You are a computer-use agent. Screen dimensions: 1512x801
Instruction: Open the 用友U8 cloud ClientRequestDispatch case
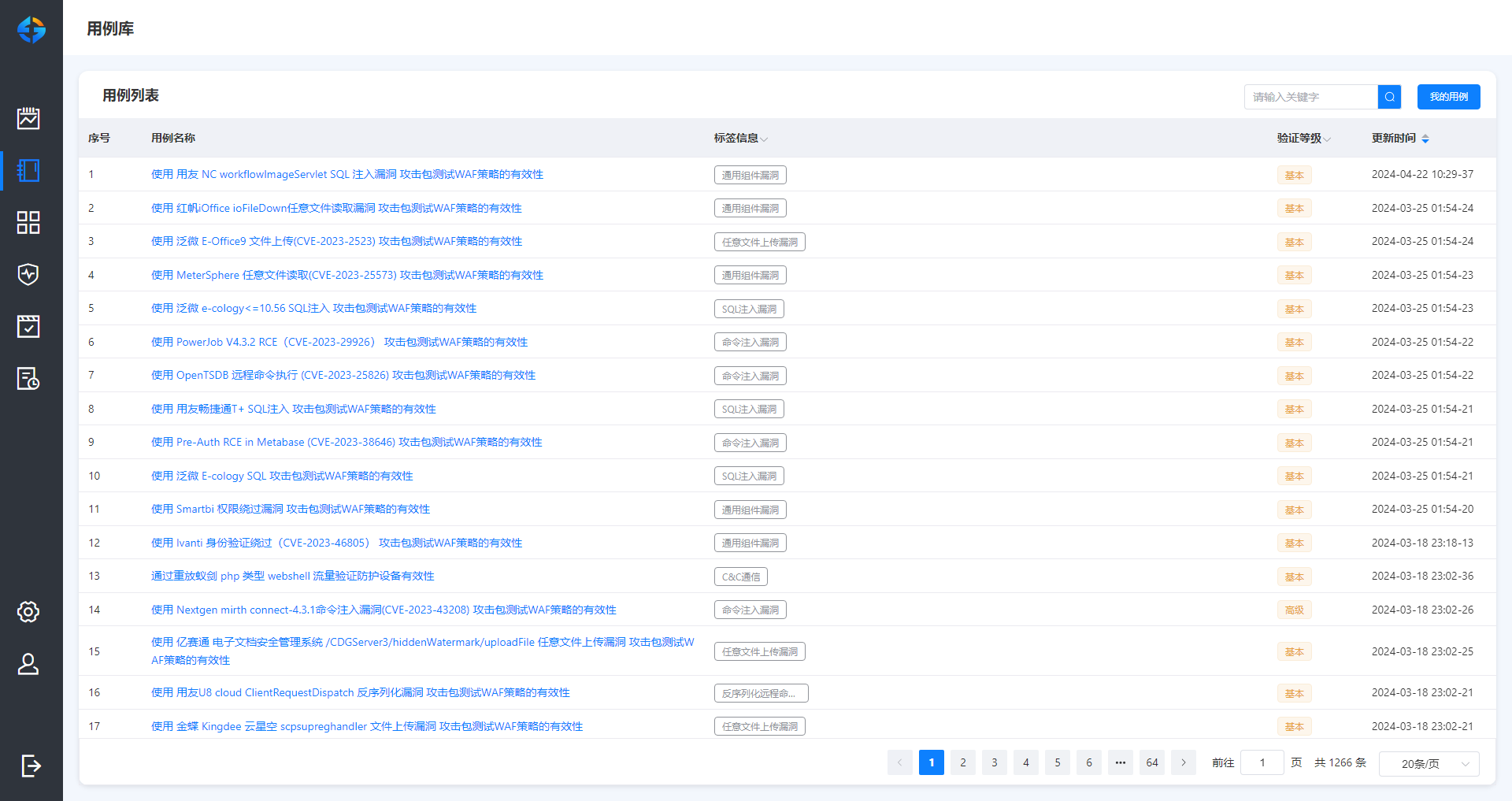[x=361, y=692]
